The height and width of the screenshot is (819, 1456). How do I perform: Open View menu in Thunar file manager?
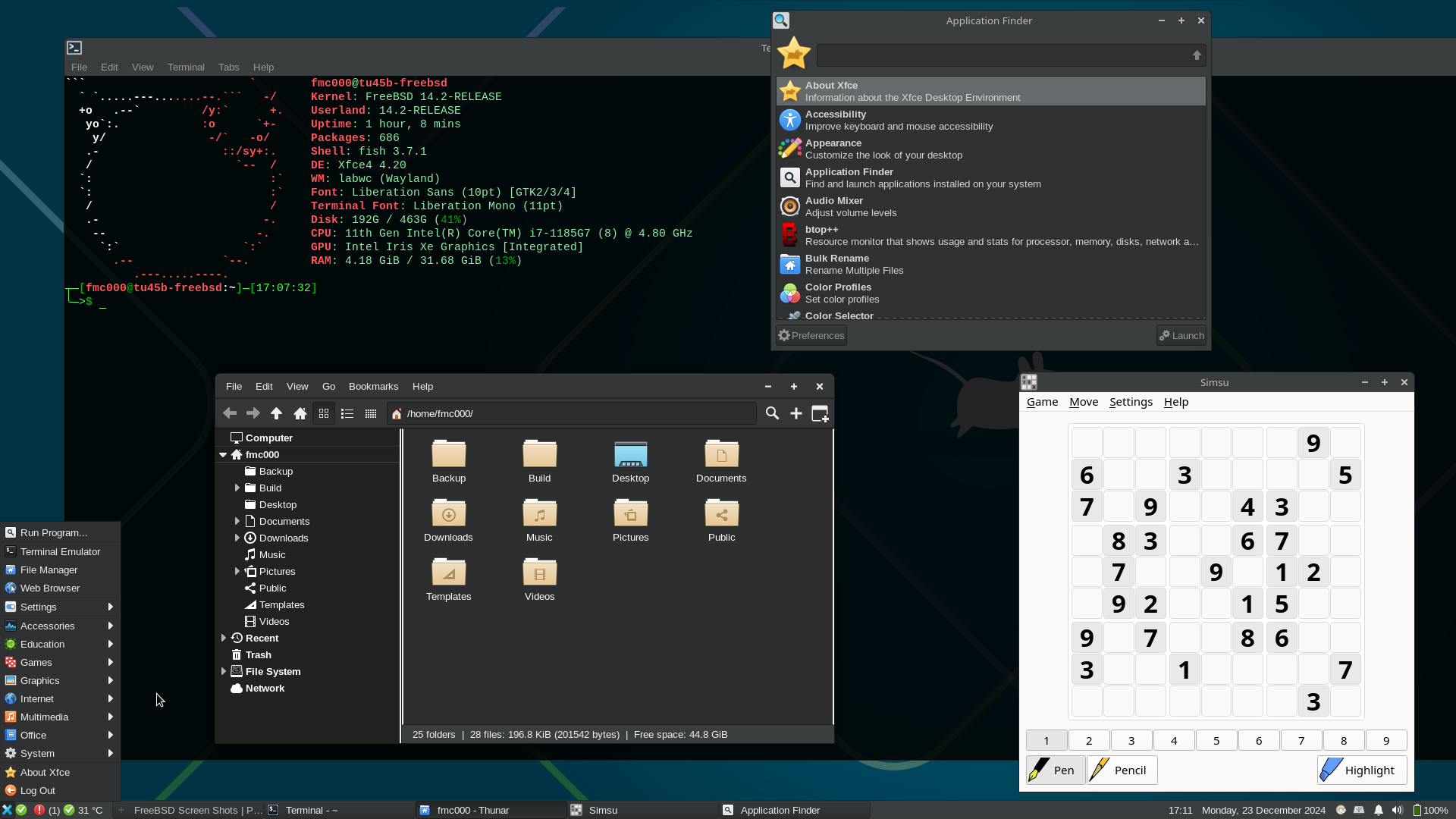pyautogui.click(x=297, y=386)
